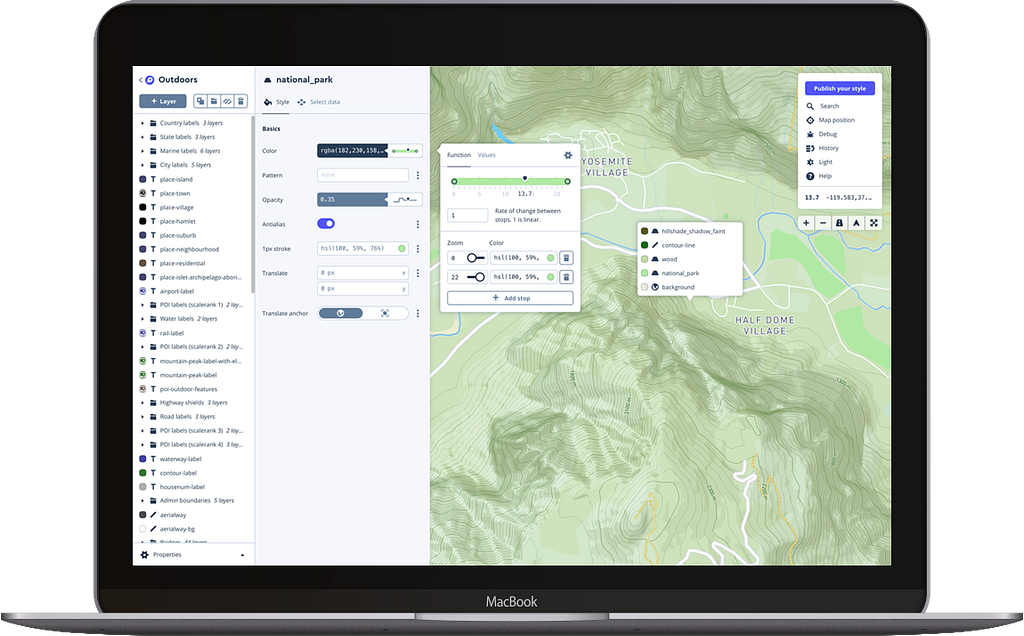Delete the zoom 22 stop
Screen dimensions: 1024x636
566,277
